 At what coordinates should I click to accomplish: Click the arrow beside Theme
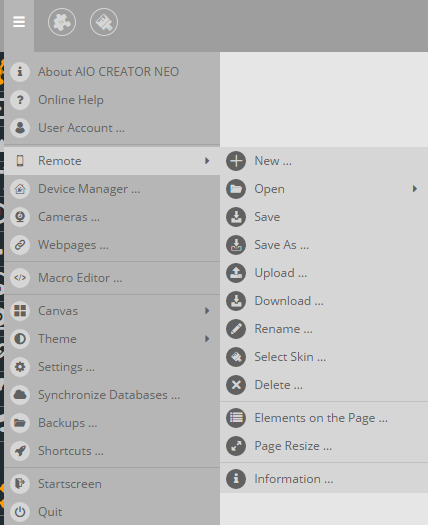207,339
